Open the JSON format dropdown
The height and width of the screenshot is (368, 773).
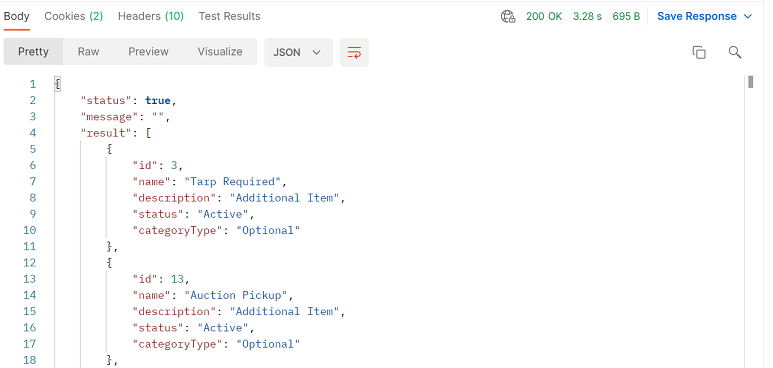(x=298, y=52)
